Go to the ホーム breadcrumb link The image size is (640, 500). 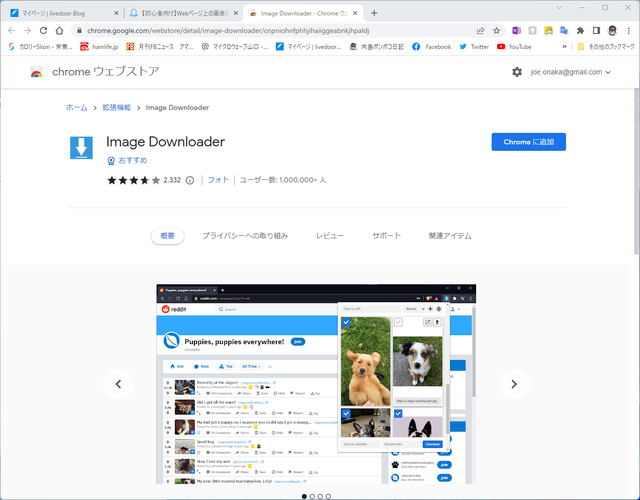76,108
